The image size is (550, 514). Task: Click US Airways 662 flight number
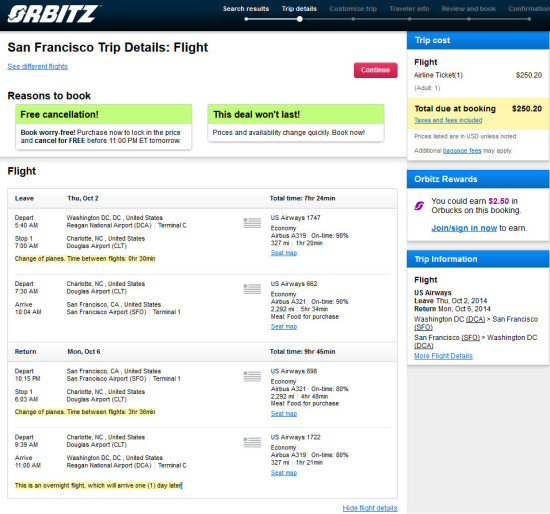pos(294,284)
